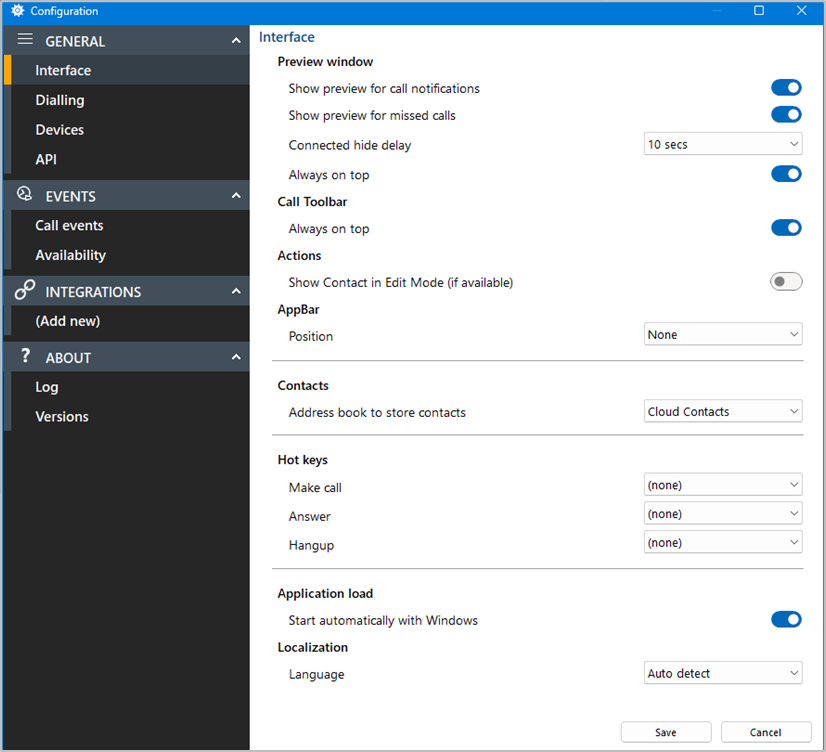Open the Log page
The height and width of the screenshot is (752, 826).
click(126, 387)
